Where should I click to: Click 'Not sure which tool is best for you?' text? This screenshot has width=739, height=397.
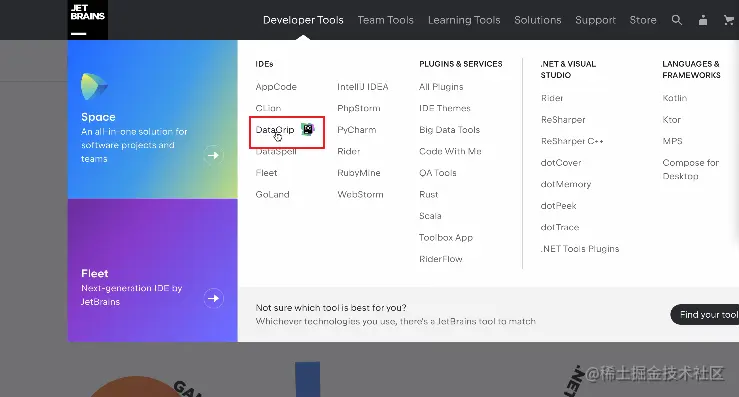(x=331, y=308)
